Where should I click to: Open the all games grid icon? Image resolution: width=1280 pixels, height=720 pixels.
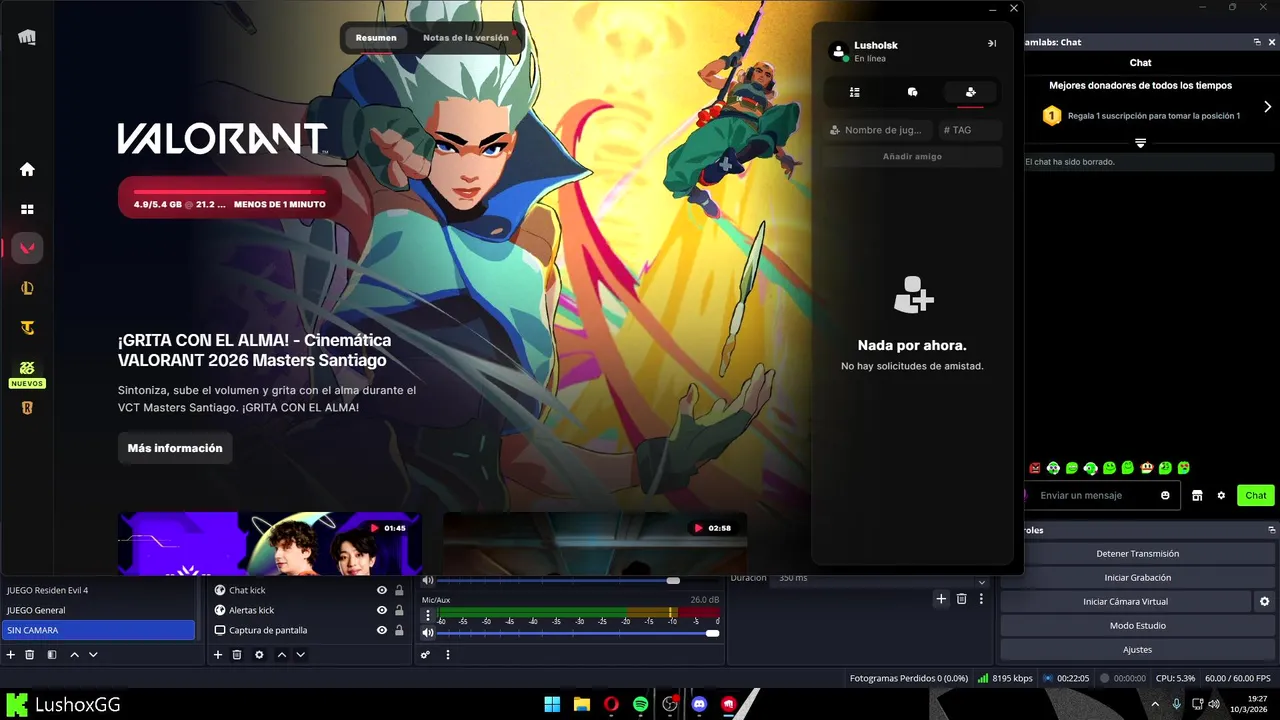click(x=27, y=209)
